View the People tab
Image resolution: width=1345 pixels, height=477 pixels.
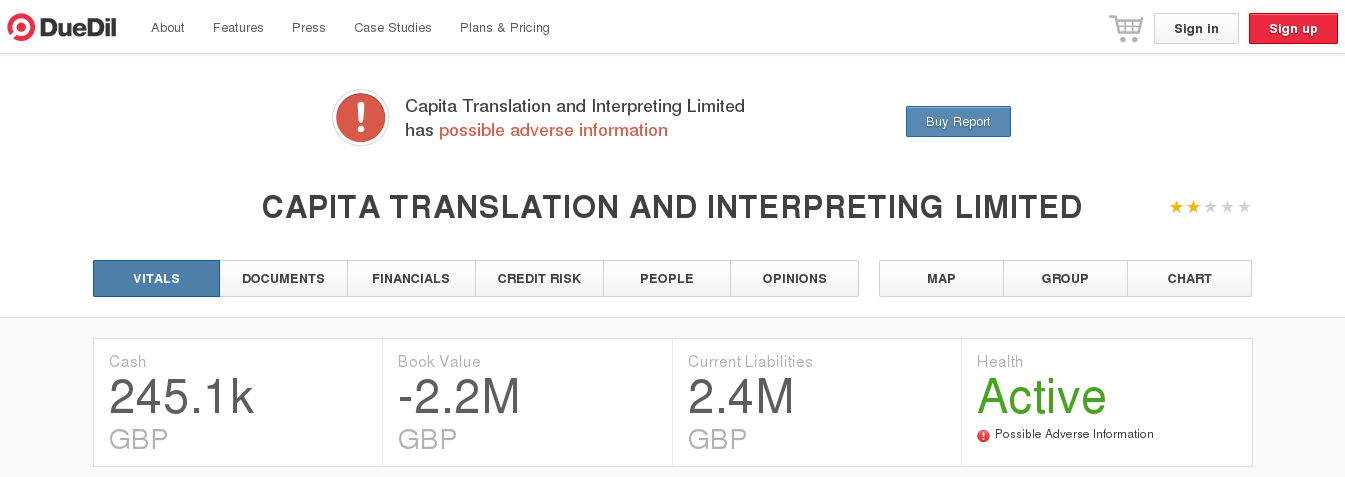pyautogui.click(x=667, y=279)
